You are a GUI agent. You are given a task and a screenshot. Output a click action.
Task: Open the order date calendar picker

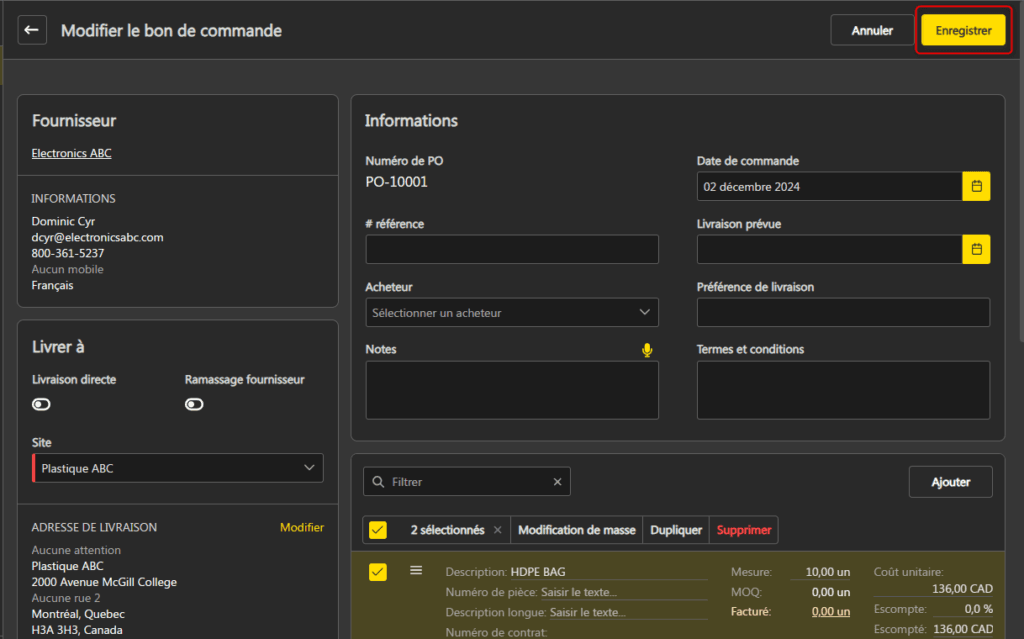(x=976, y=187)
